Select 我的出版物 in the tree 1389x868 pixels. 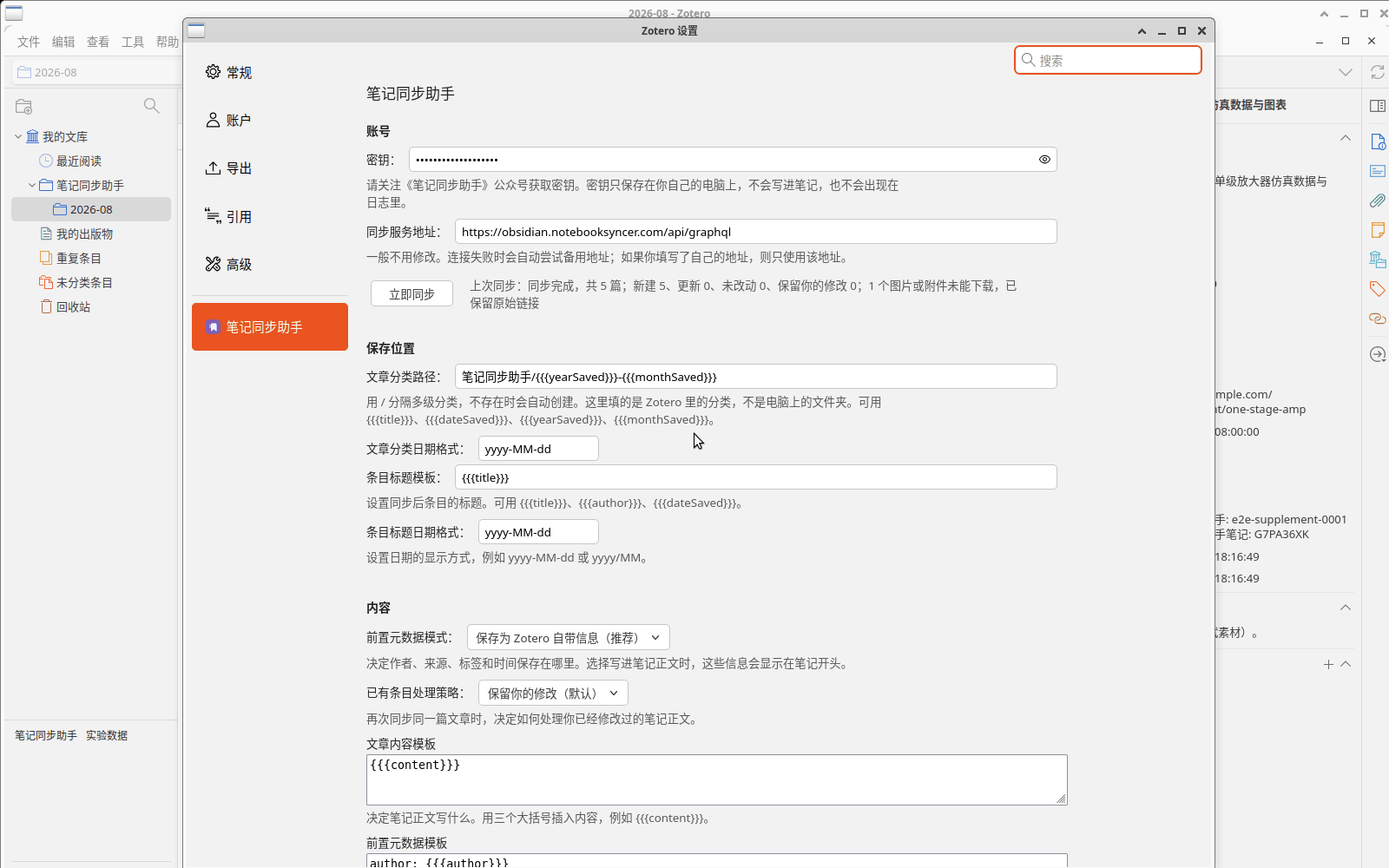coord(84,233)
